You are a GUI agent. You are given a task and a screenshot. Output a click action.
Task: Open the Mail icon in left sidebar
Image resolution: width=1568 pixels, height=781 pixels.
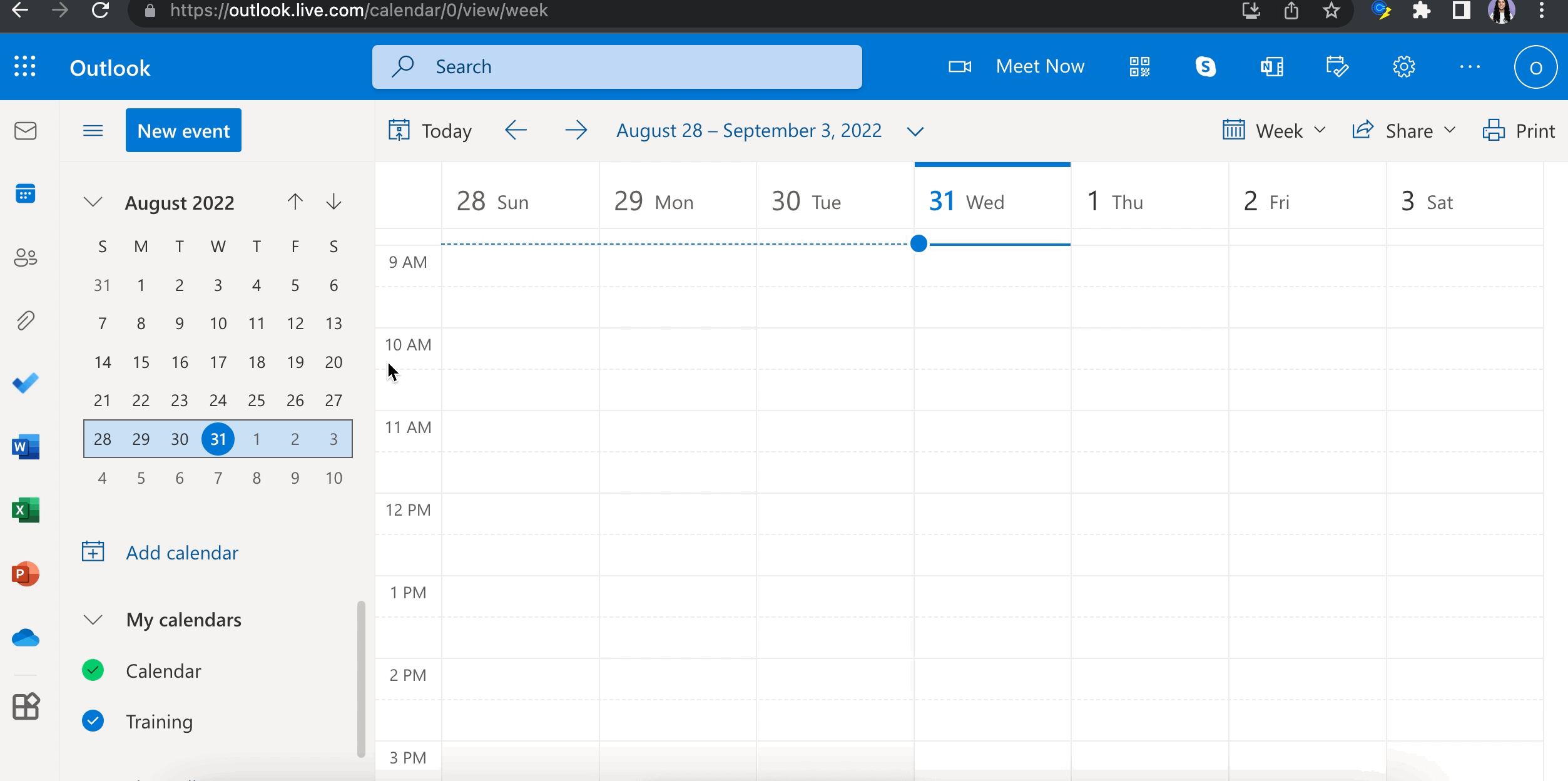coord(25,131)
